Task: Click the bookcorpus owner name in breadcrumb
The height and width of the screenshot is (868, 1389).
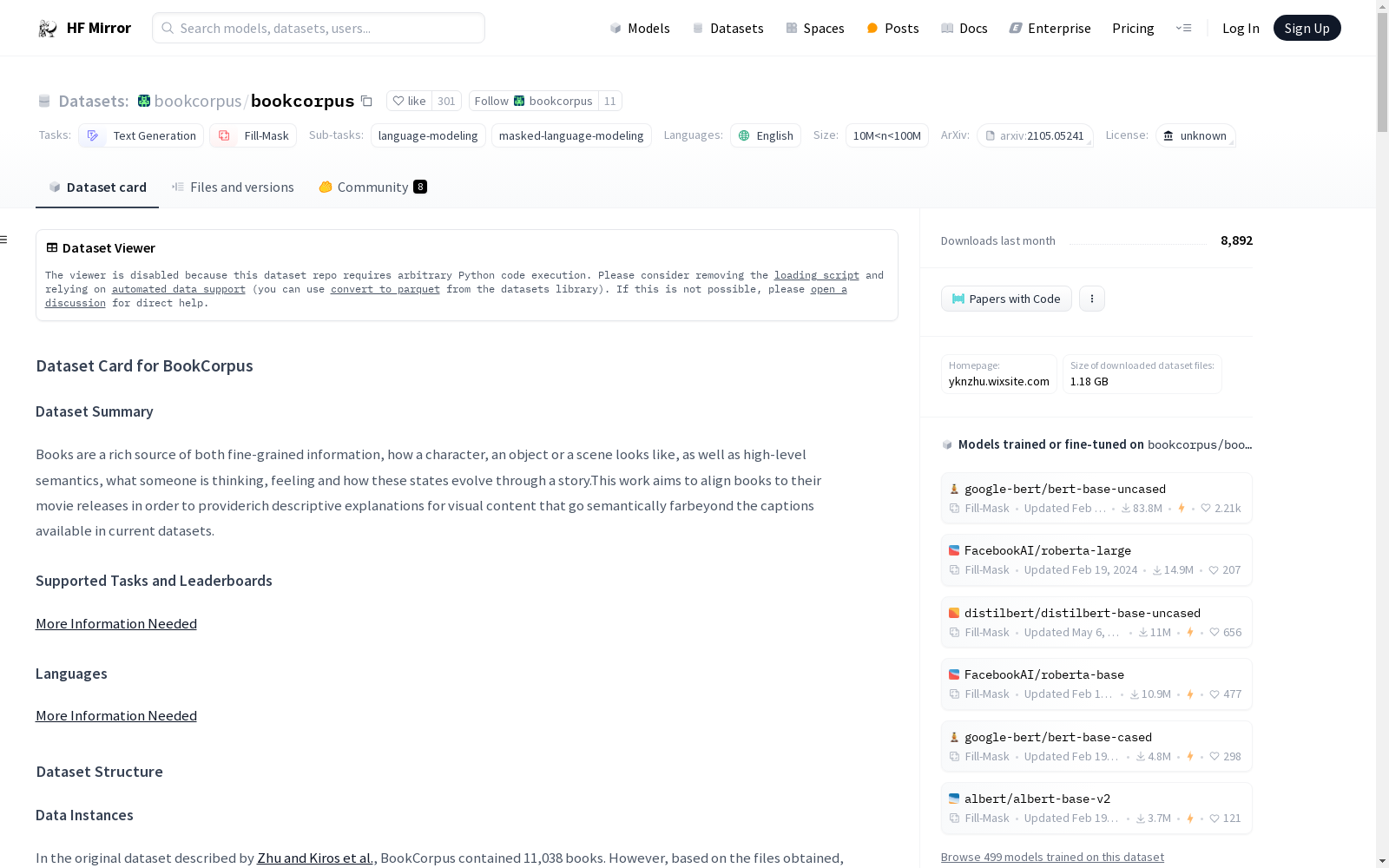Action: pos(198,101)
